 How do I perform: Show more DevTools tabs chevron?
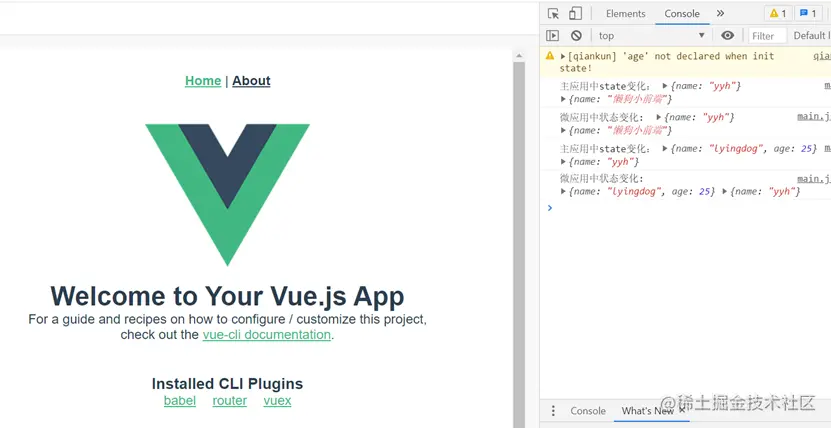(720, 14)
